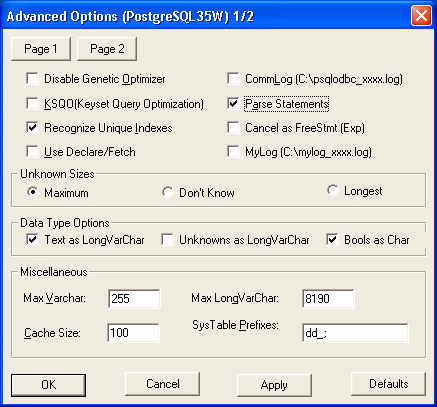Switch to Page 2
437x407 pixels.
[107, 49]
